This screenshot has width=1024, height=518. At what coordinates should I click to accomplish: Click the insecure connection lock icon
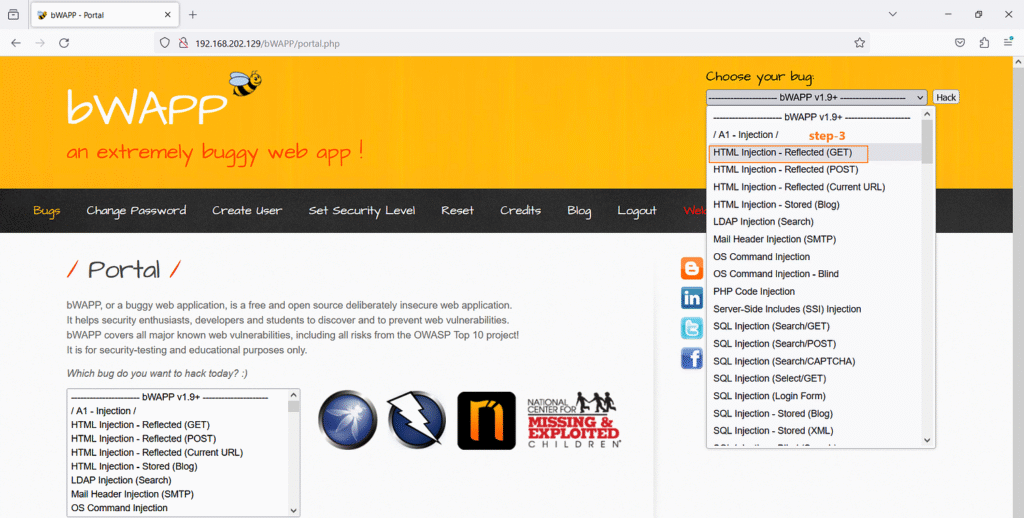pos(184,43)
